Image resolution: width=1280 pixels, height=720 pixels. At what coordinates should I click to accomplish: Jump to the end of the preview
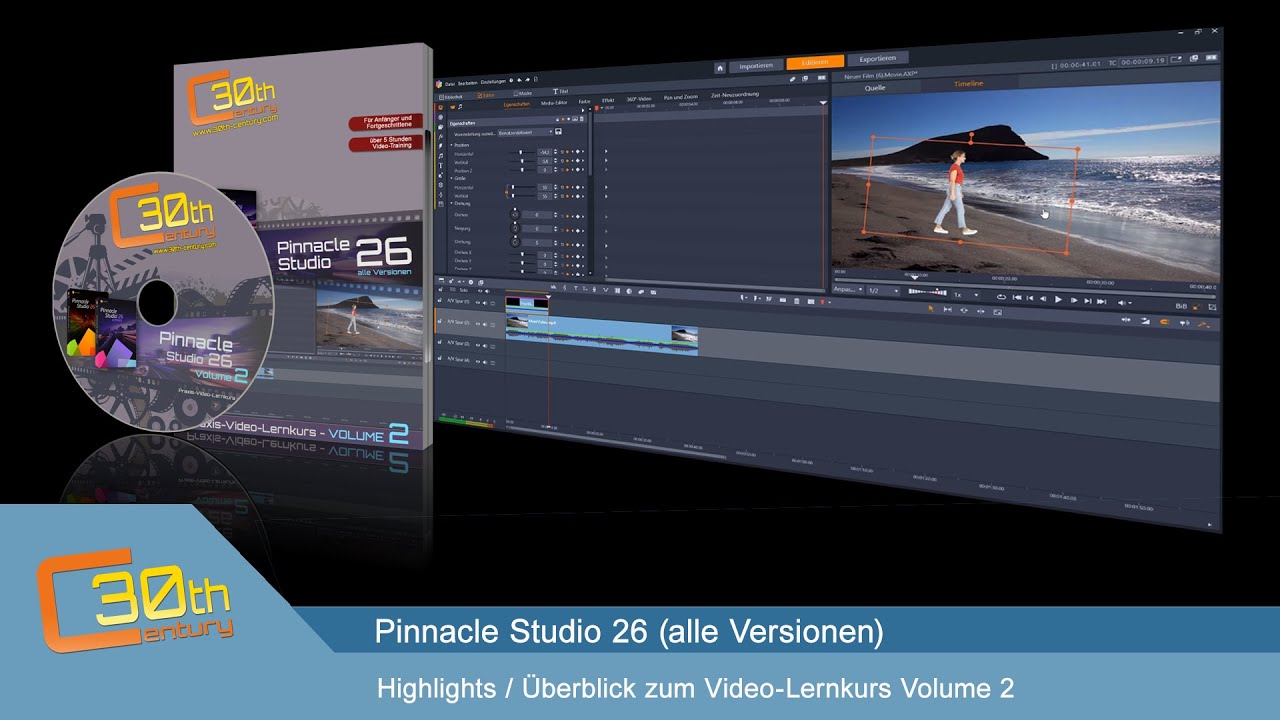tap(1101, 302)
